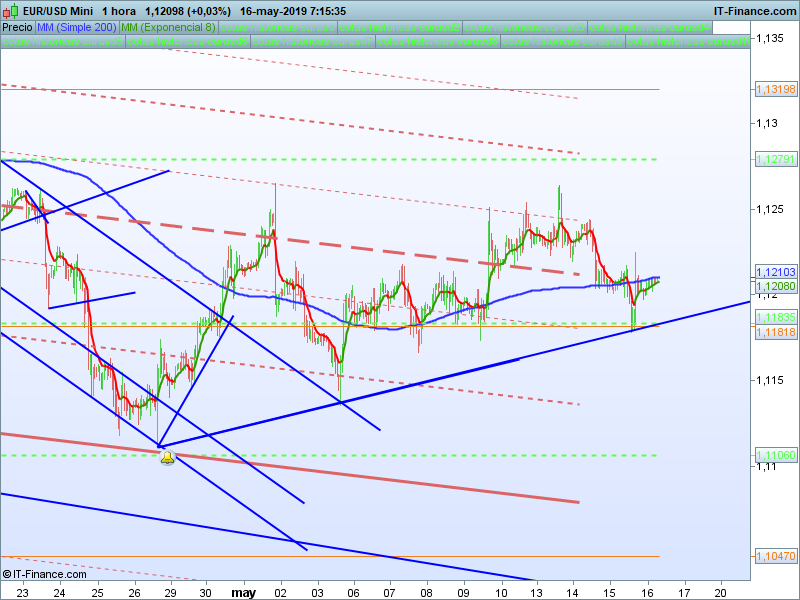Click the 10 date axis label
The height and width of the screenshot is (600, 800).
point(502,592)
